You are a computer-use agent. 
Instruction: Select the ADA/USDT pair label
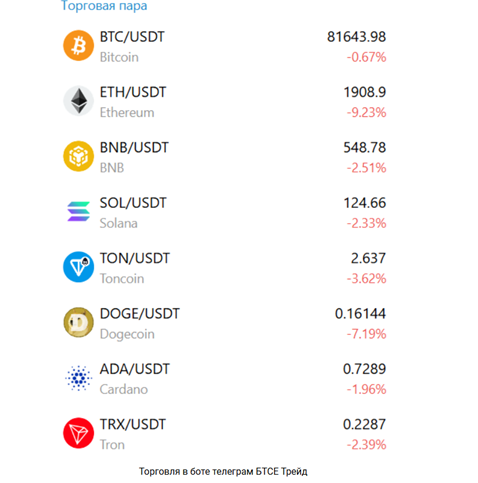(x=135, y=369)
